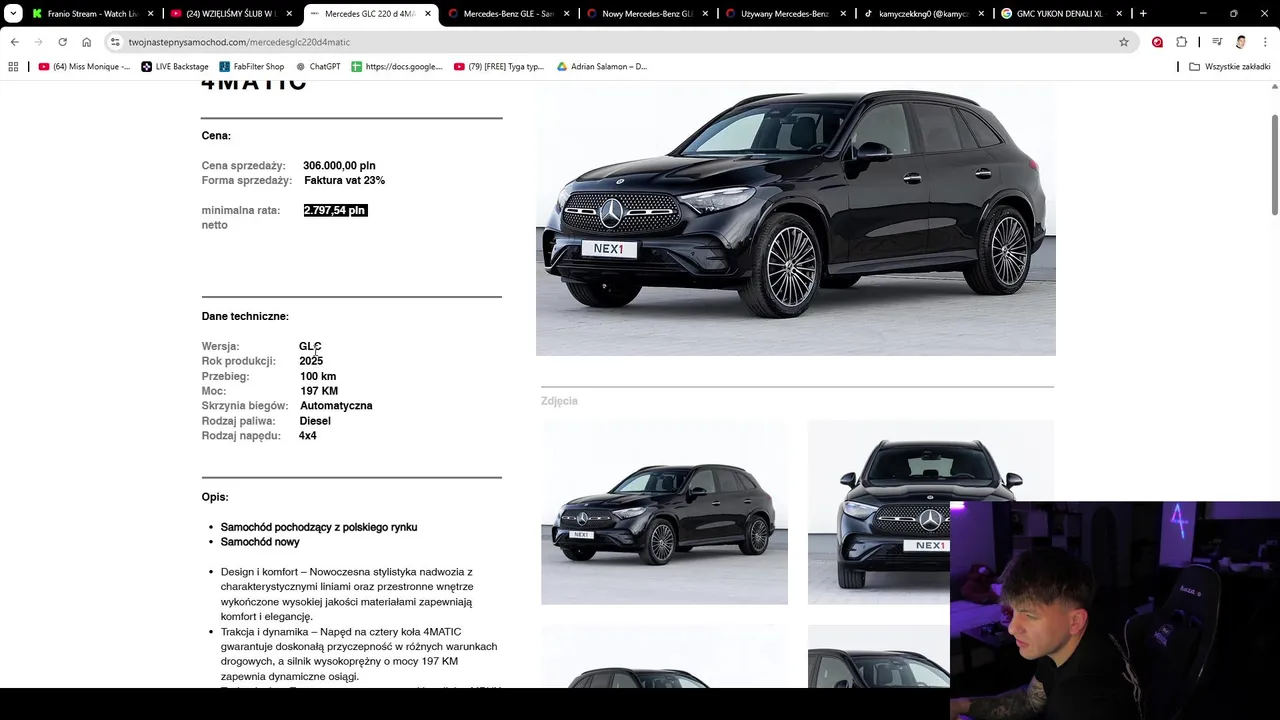Click the 'Zdjęcia' section heading
Image resolution: width=1280 pixels, height=720 pixels.
559,401
